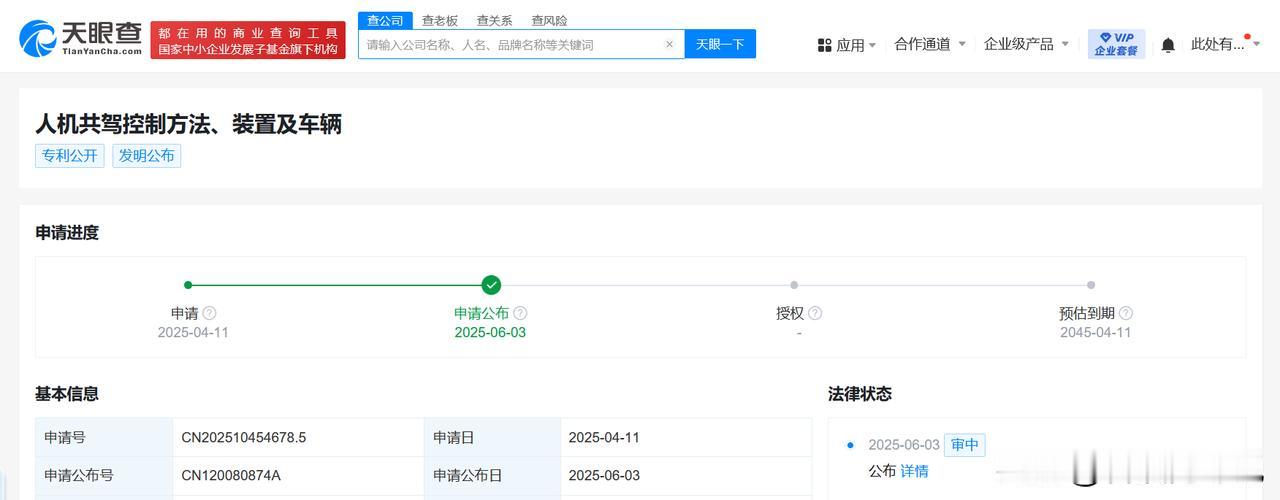Click the 法律状态 section heading
Viewport: 1280px width, 500px height.
tap(860, 394)
